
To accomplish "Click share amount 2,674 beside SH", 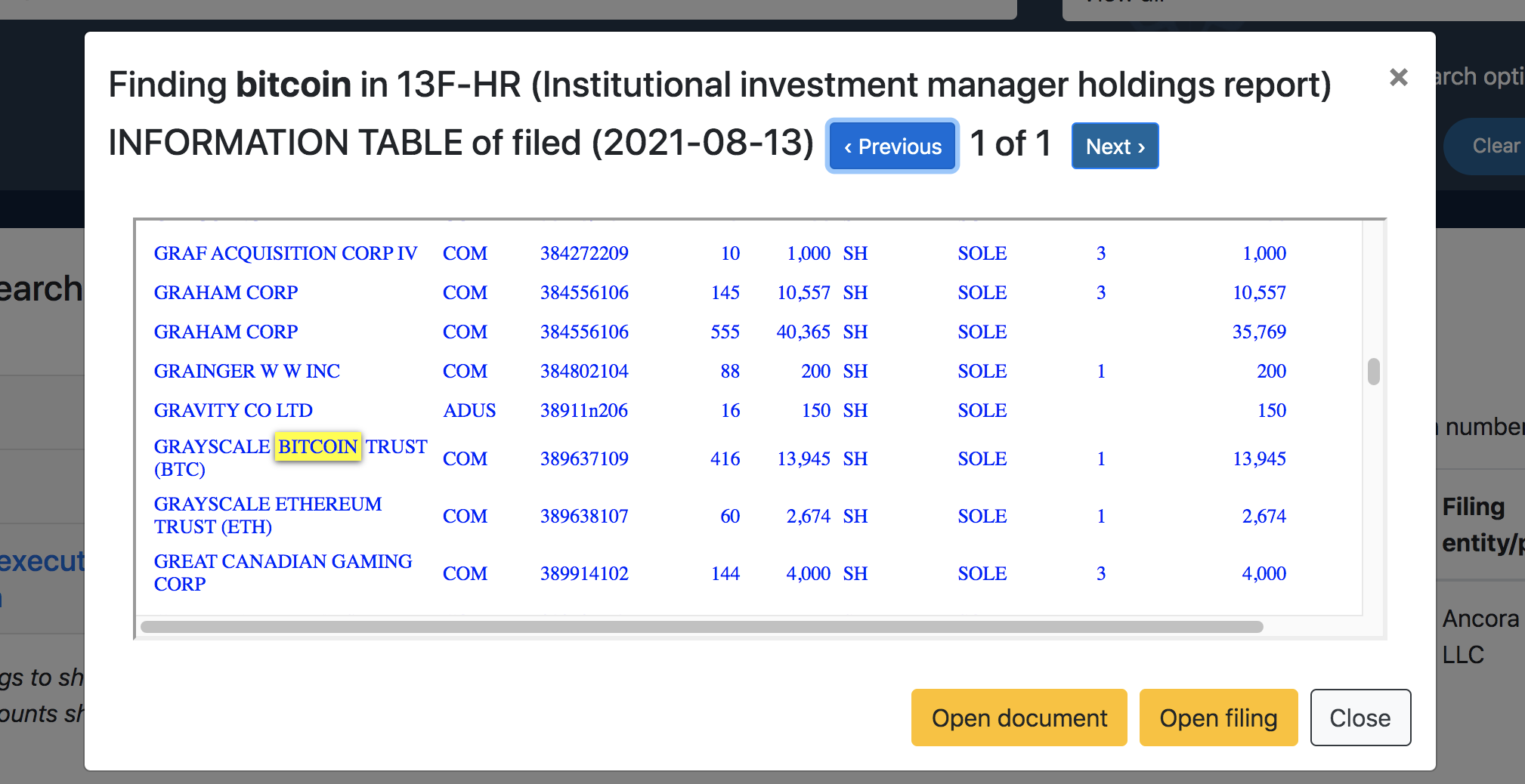I will click(x=809, y=516).
